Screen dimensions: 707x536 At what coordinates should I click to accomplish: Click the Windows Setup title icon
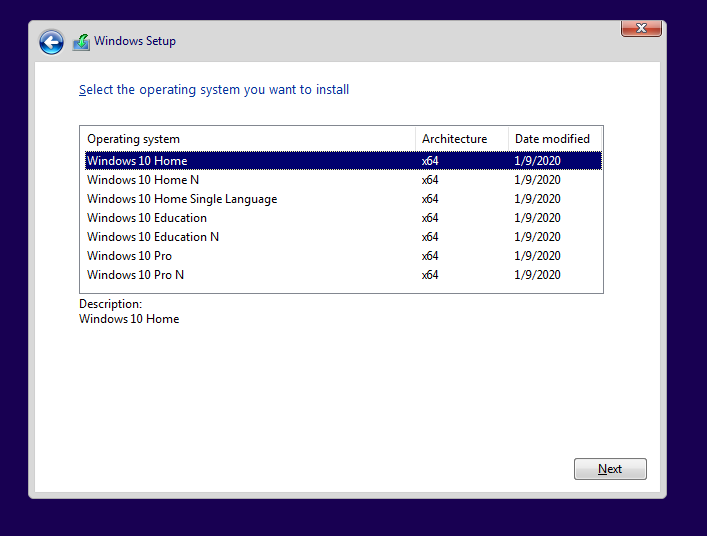pyautogui.click(x=81, y=42)
